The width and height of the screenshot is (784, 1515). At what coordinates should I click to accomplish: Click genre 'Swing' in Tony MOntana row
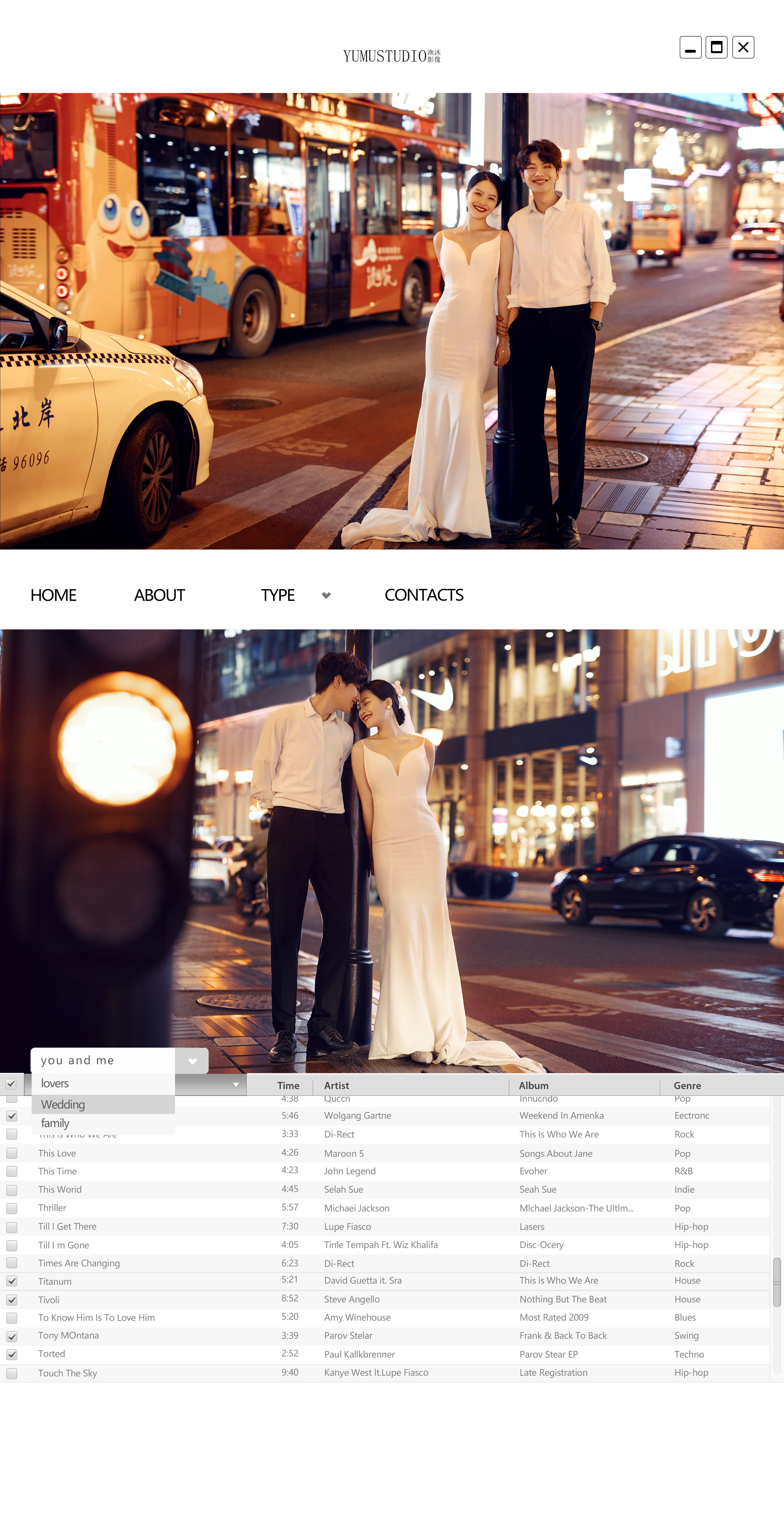pos(686,1336)
